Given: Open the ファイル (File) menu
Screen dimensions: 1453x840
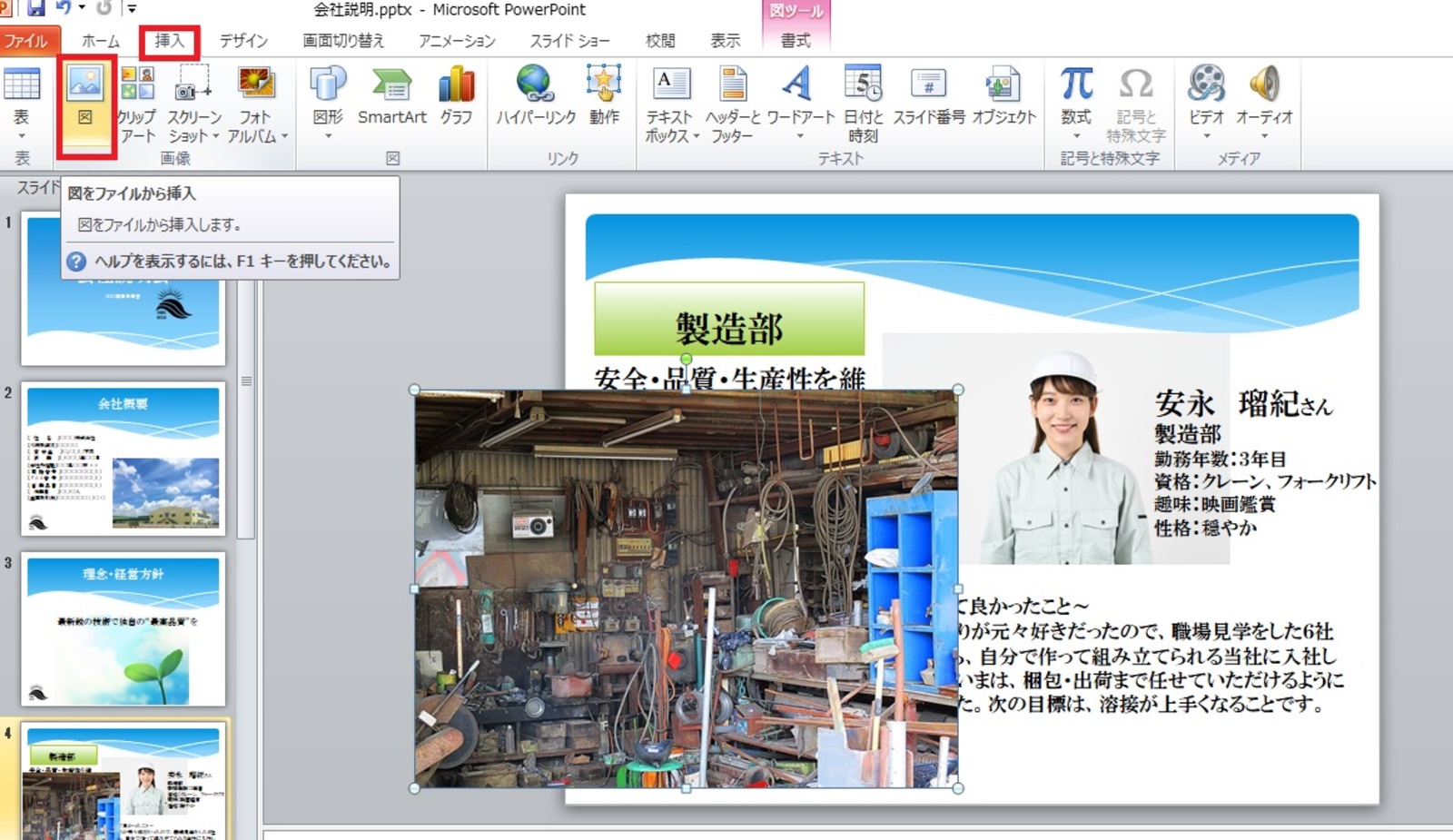Looking at the screenshot, I should 27,41.
